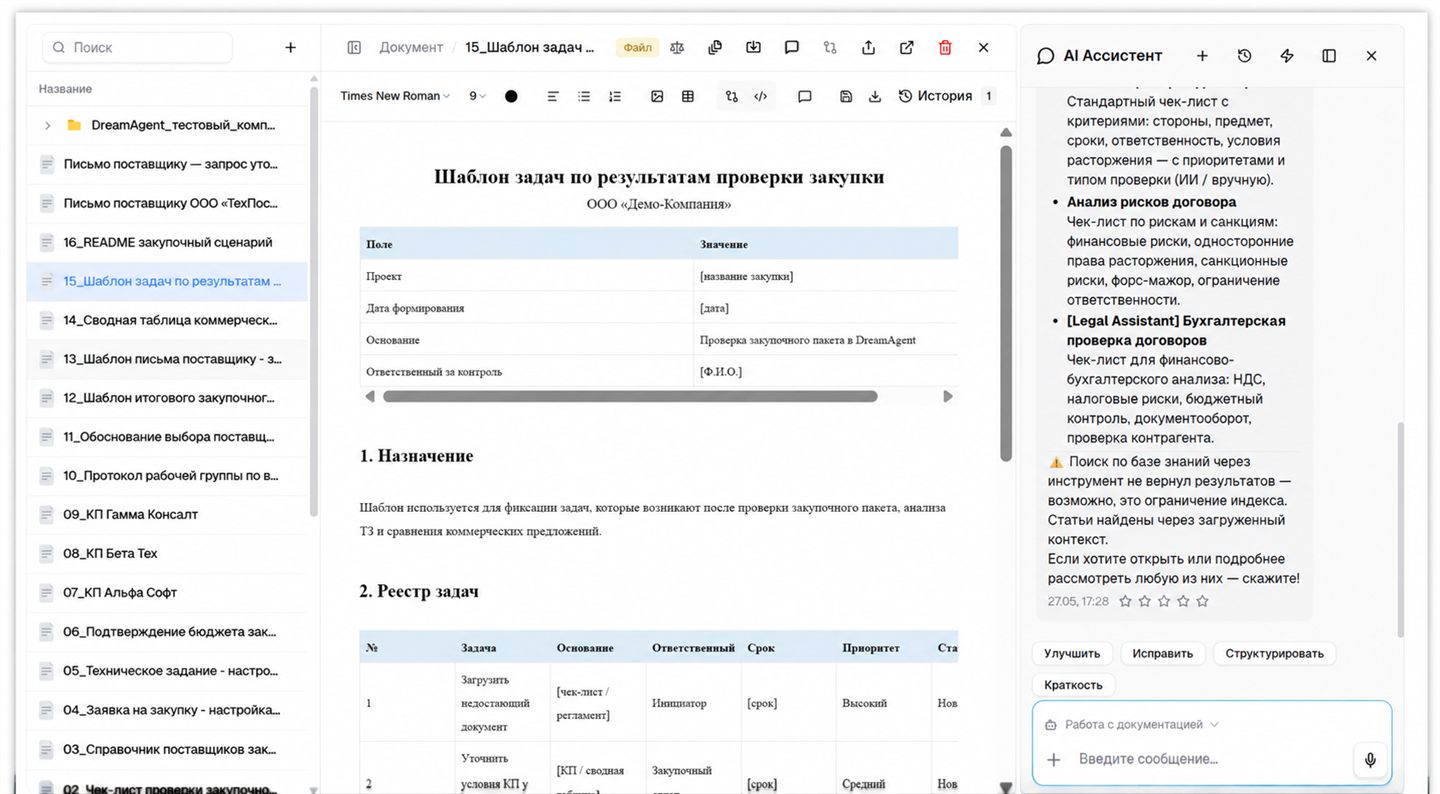This screenshot has width=1440, height=794.
Task: Collapse the sidebar using the panel icon beside Документ
Action: tap(354, 47)
